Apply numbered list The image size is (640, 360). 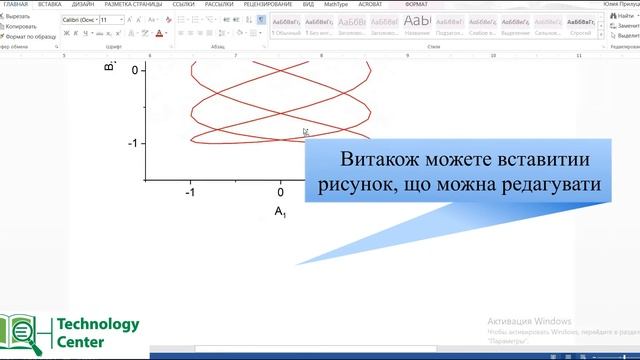[x=196, y=20]
